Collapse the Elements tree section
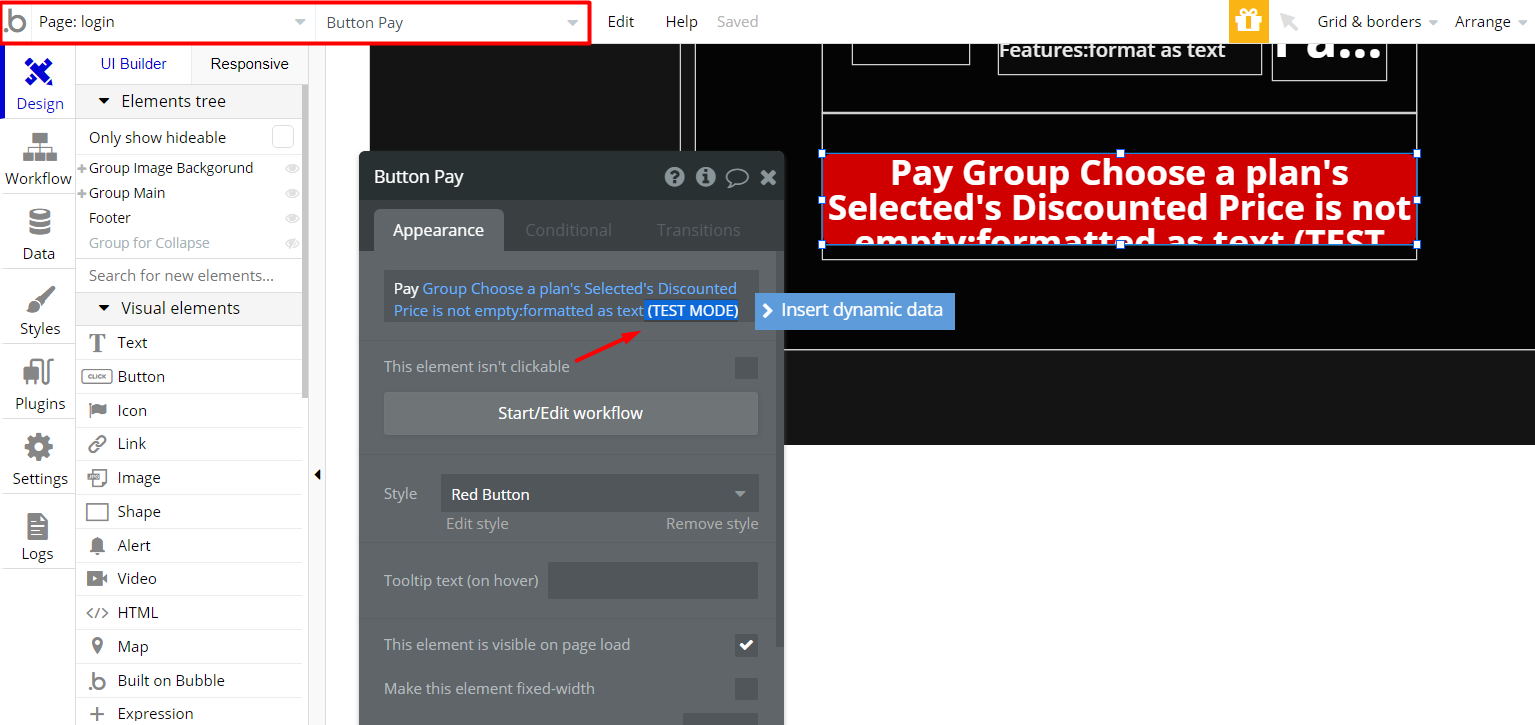The height and width of the screenshot is (725, 1535). [x=105, y=102]
